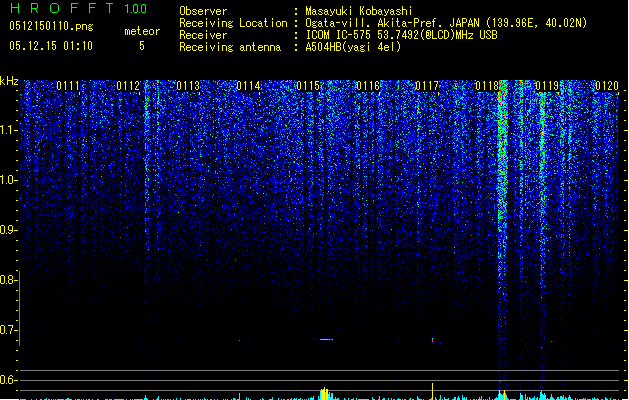Click the 0118 time marker
Screen dimensions: 629x400
coord(487,86)
